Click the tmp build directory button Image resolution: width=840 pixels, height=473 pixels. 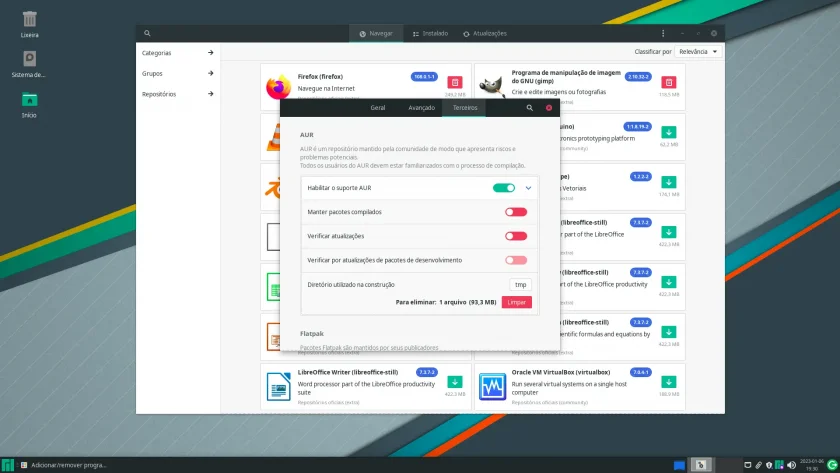520,285
